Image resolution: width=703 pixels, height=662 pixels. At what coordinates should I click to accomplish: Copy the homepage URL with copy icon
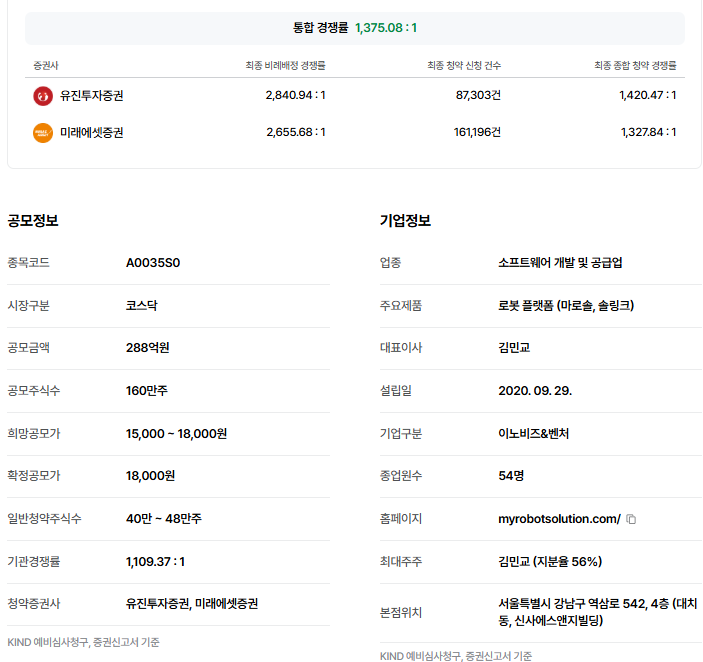click(631, 519)
